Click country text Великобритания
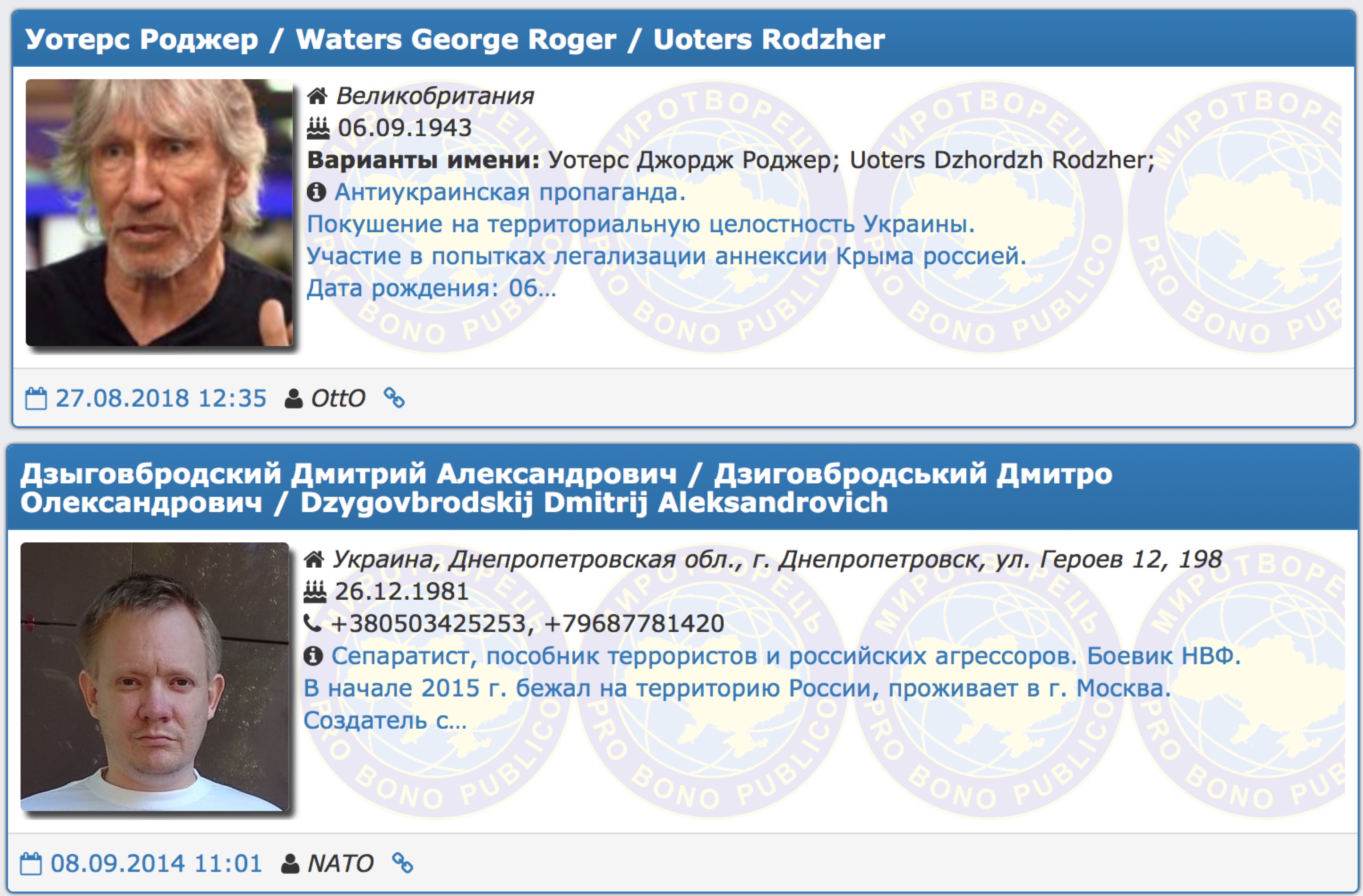This screenshot has width=1363, height=896. 435,96
